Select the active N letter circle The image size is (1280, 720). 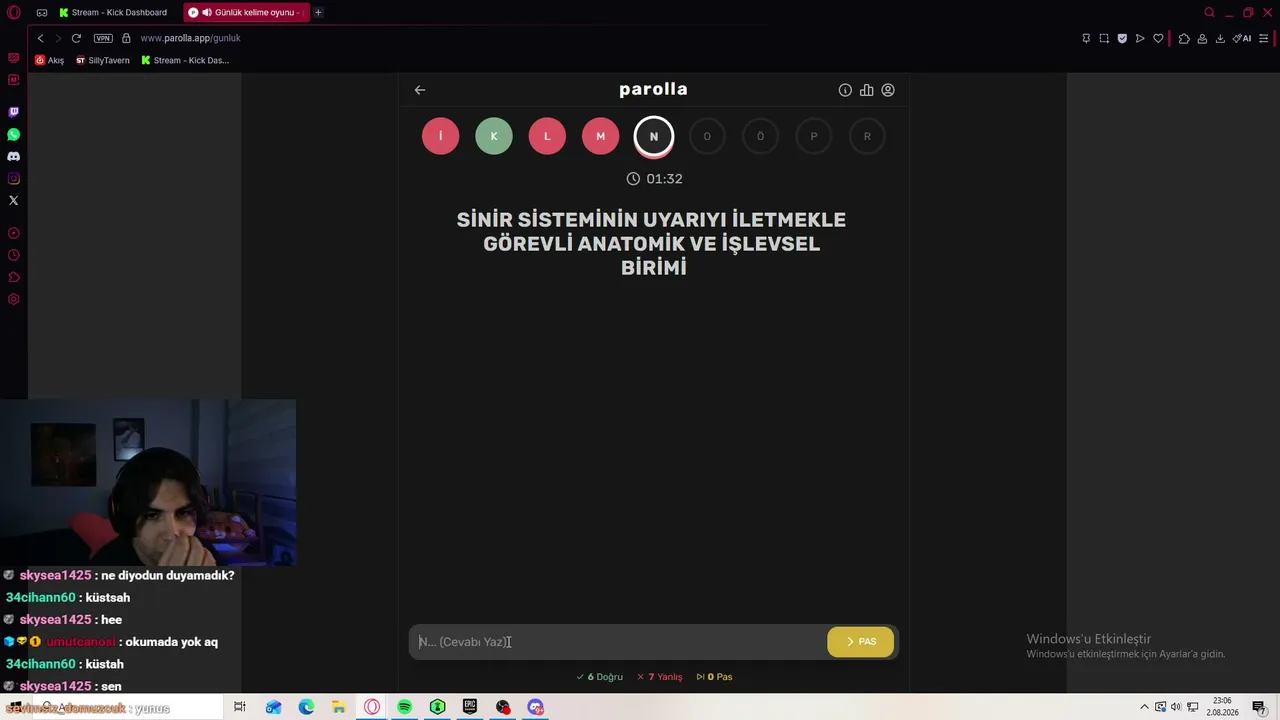[x=654, y=136]
